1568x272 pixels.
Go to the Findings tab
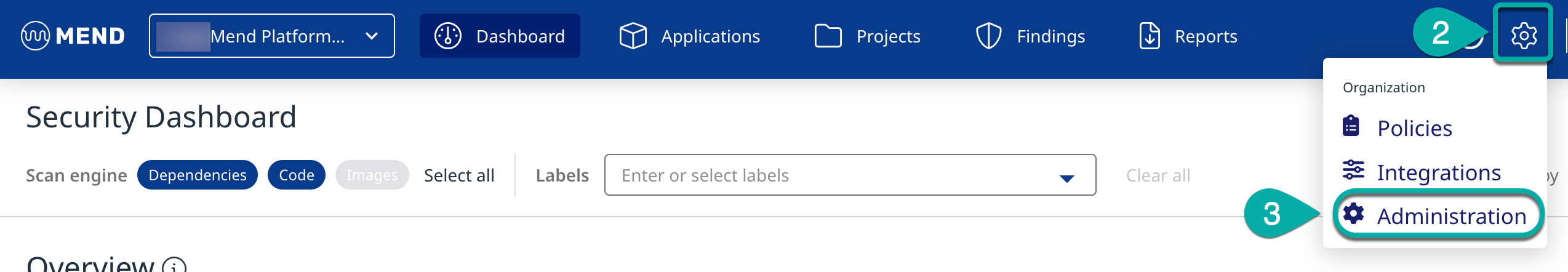(1050, 36)
